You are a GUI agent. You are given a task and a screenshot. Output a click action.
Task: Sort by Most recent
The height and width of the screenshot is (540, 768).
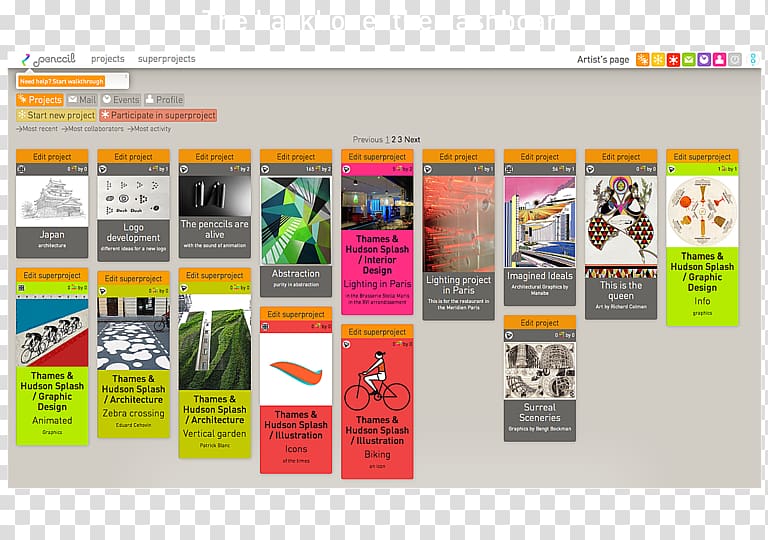[x=37, y=129]
